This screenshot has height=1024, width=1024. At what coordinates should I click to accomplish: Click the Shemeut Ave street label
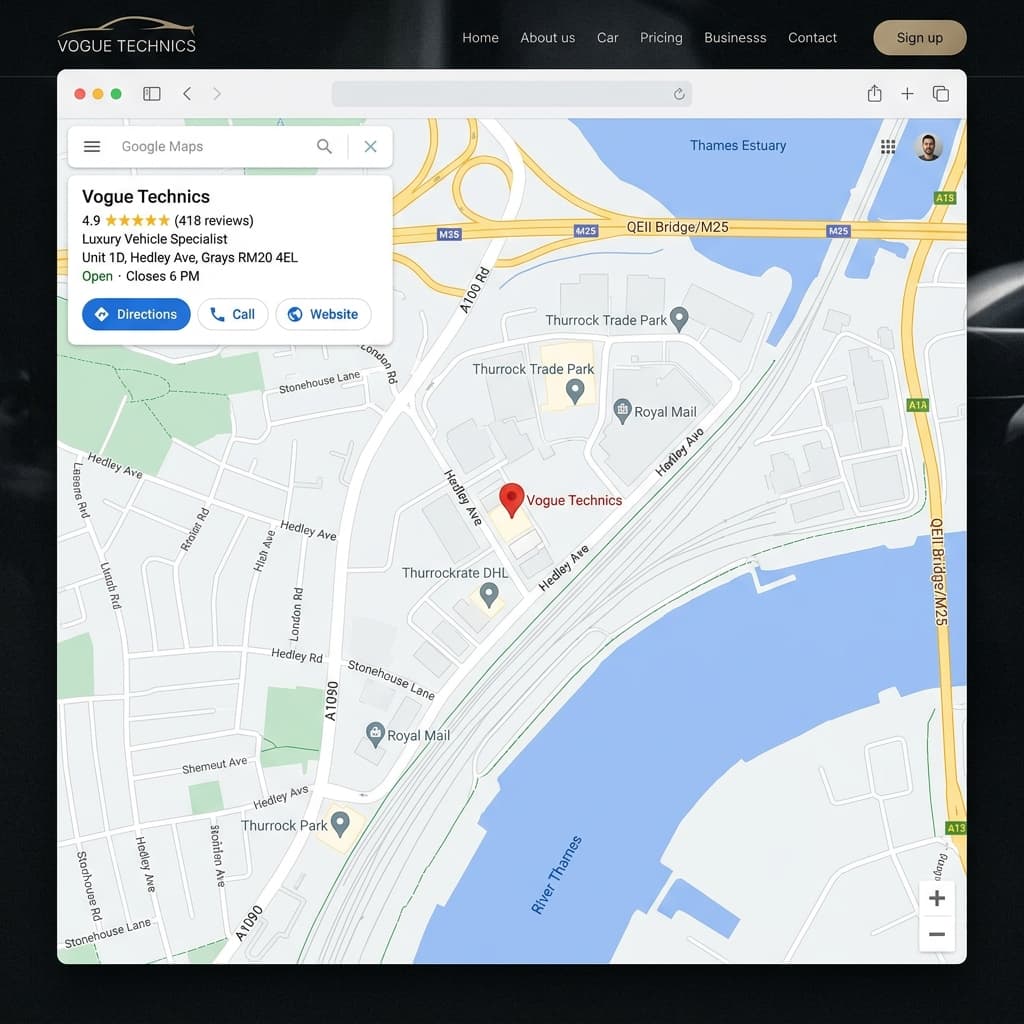214,765
